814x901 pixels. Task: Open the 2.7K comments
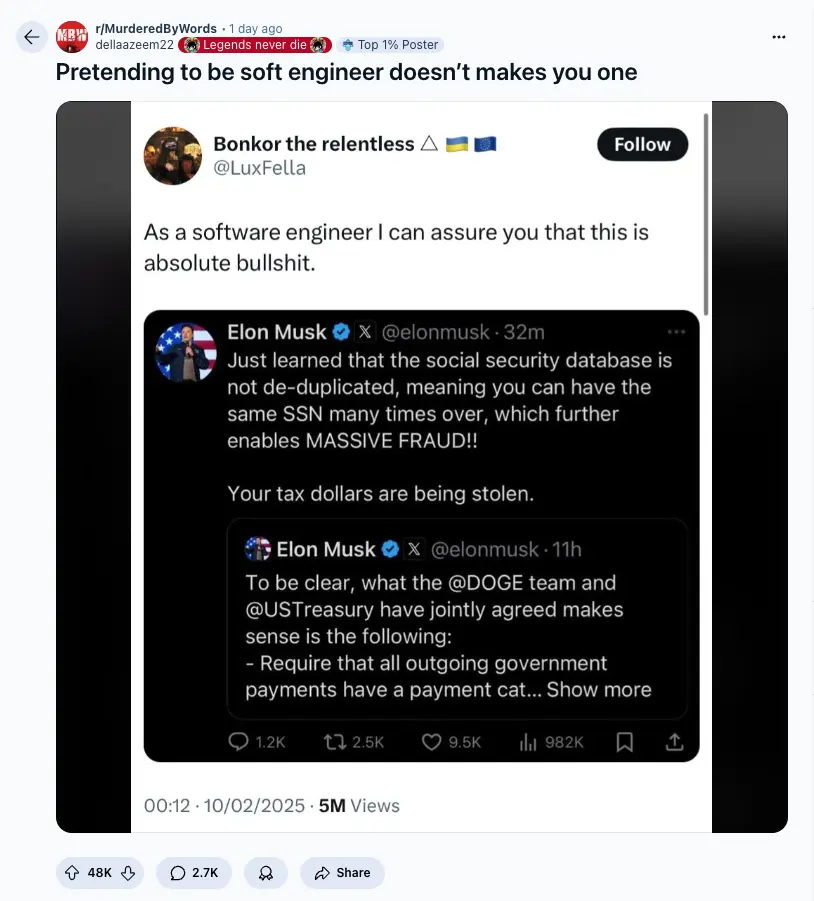point(194,873)
